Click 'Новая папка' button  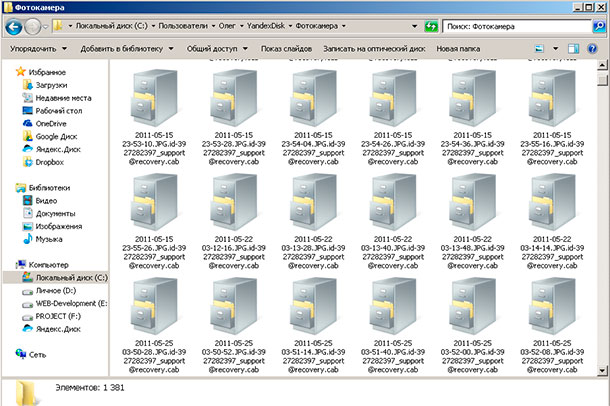tap(458, 49)
